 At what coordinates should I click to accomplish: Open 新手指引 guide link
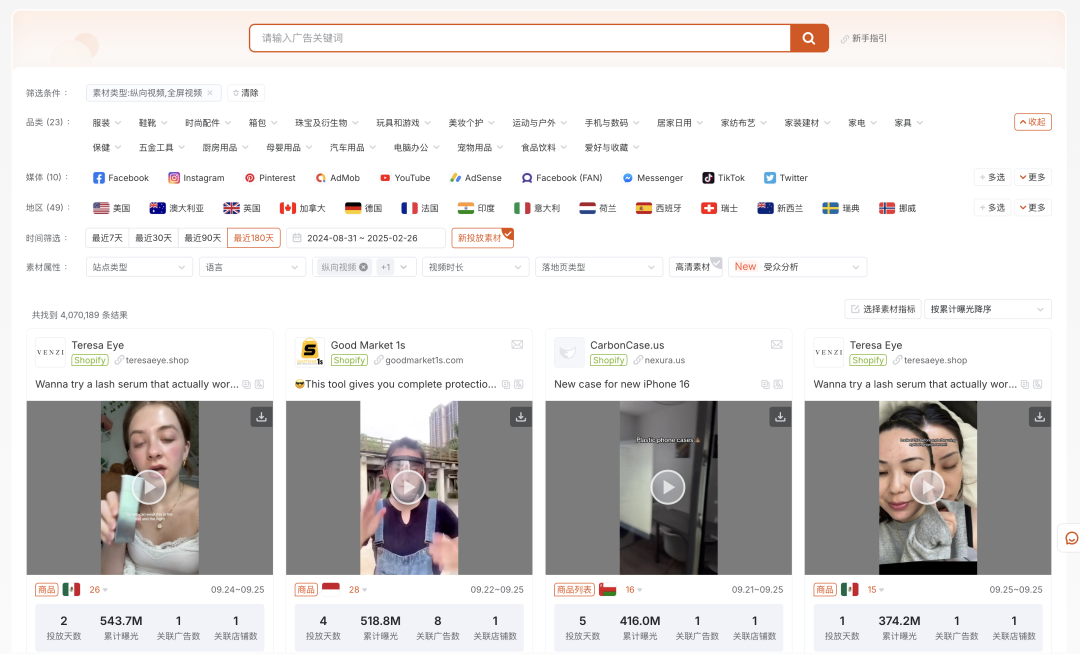(864, 39)
